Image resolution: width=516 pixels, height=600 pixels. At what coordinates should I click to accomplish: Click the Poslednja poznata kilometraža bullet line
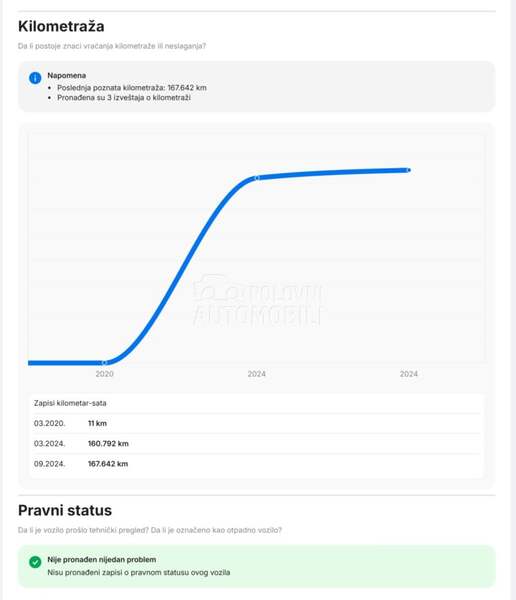pos(132,88)
